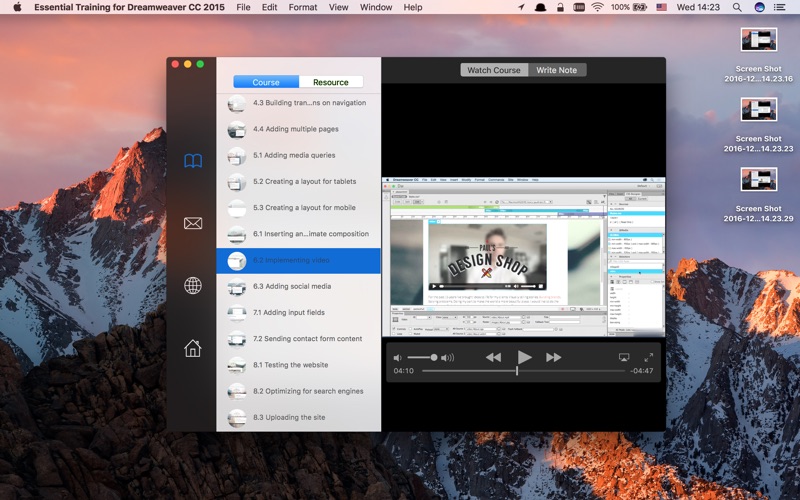This screenshot has width=800, height=500.
Task: Go to the home icon in sidebar
Action: (193, 348)
